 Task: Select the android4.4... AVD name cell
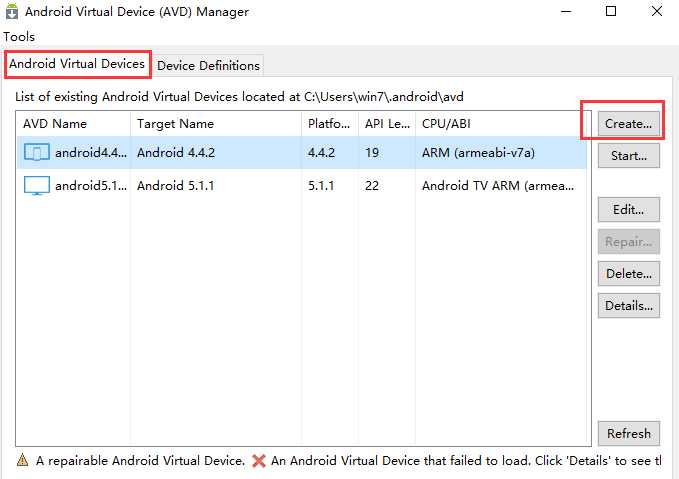tap(91, 153)
